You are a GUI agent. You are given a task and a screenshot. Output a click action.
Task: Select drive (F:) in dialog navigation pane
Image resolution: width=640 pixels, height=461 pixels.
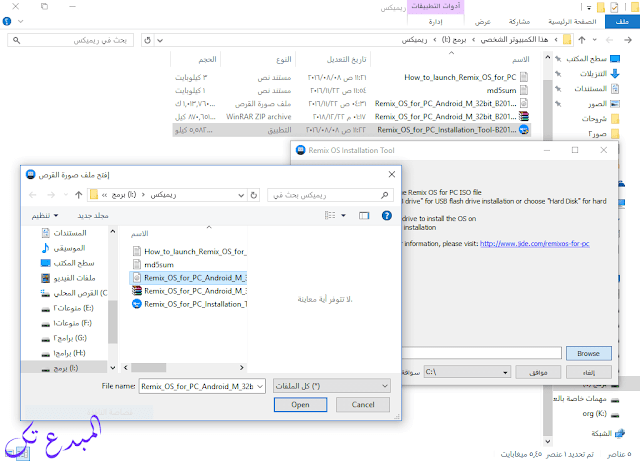pyautogui.click(x=67, y=323)
